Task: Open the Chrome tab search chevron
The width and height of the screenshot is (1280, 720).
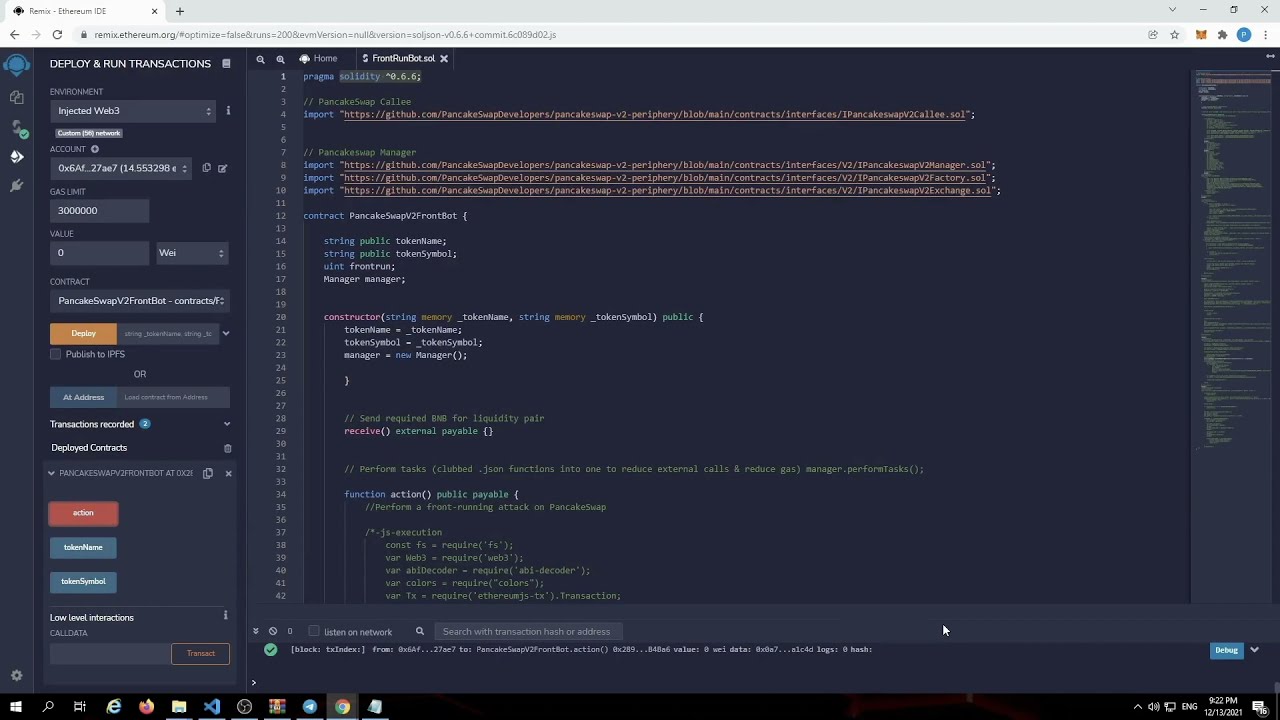Action: tap(1172, 10)
